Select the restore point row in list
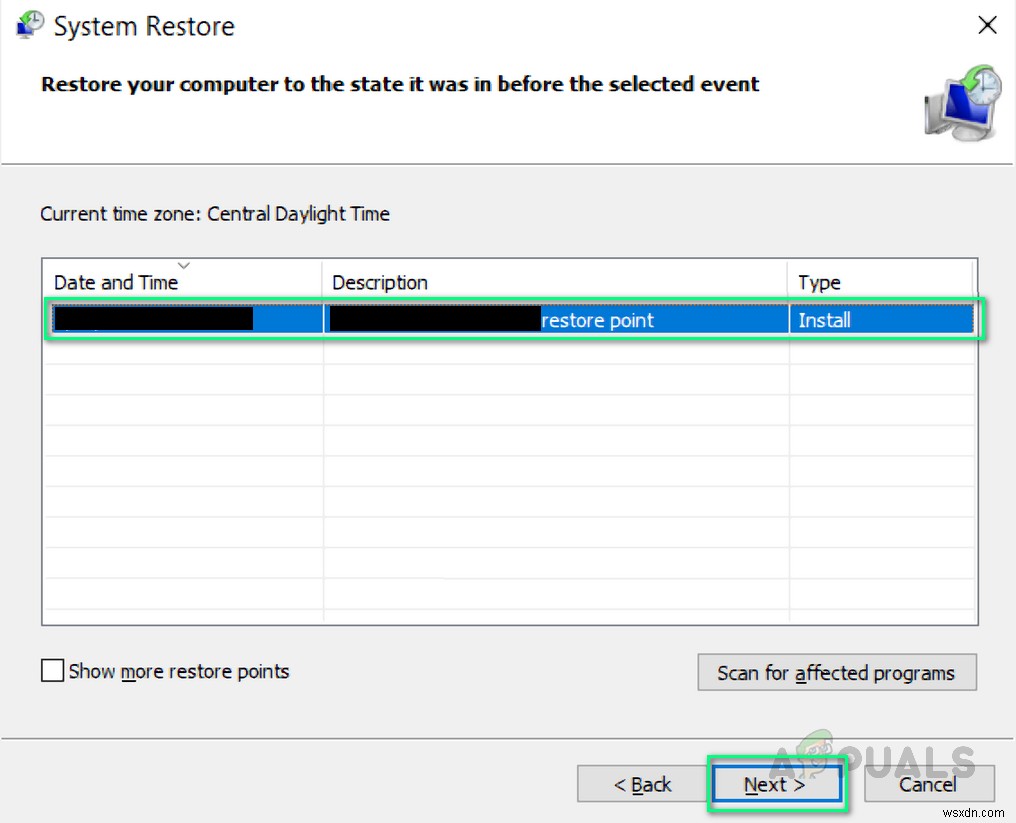The width and height of the screenshot is (1016, 823). 515,318
